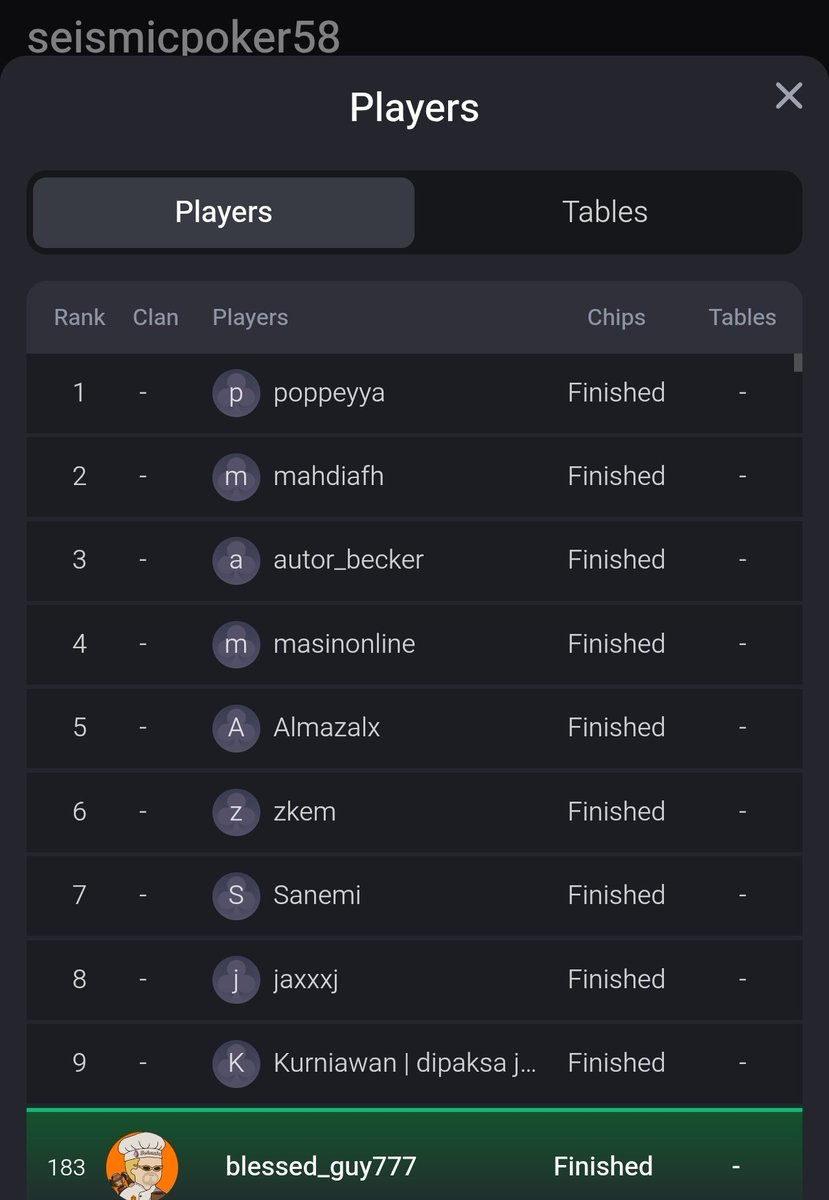Image resolution: width=829 pixels, height=1200 pixels.
Task: Open poppeyya's avatar icon
Action: 236,393
